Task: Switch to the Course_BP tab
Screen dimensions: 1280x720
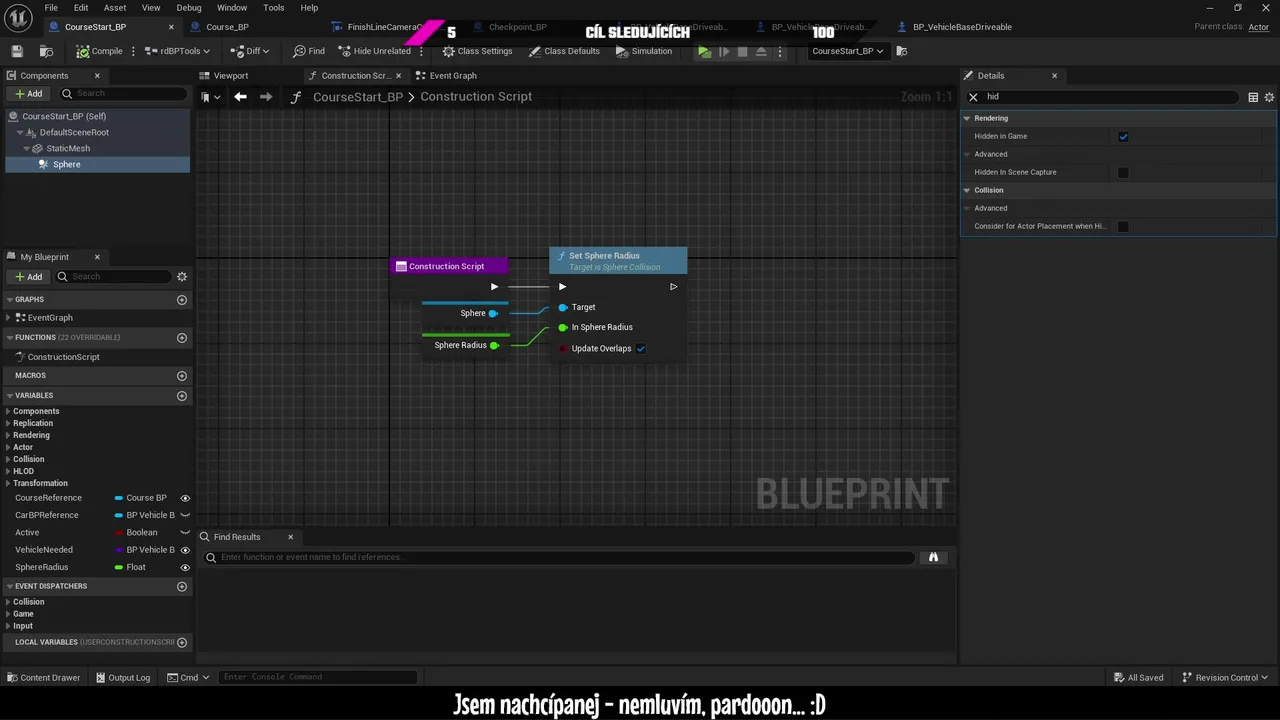Action: [227, 27]
